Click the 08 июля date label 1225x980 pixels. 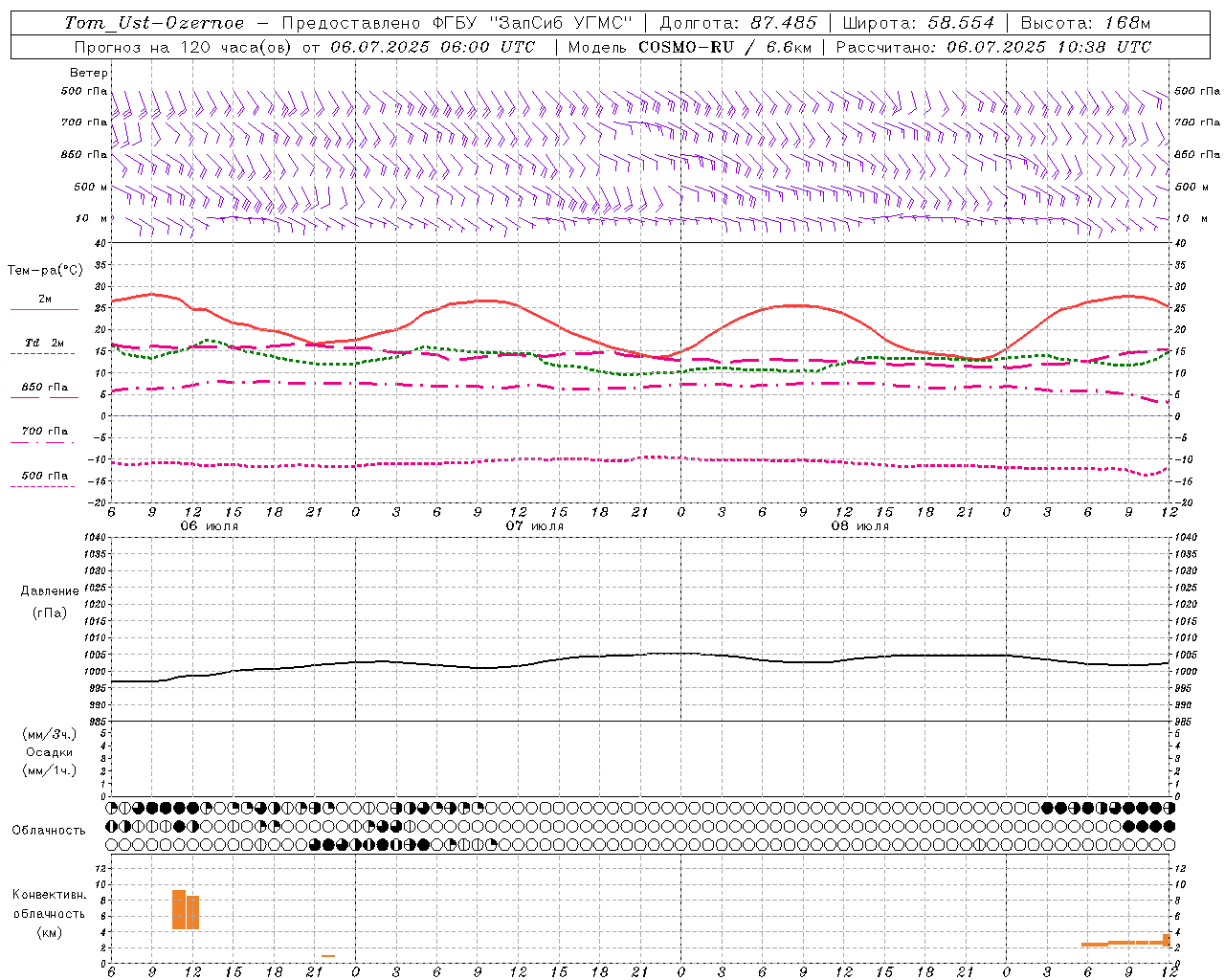pyautogui.click(x=860, y=526)
